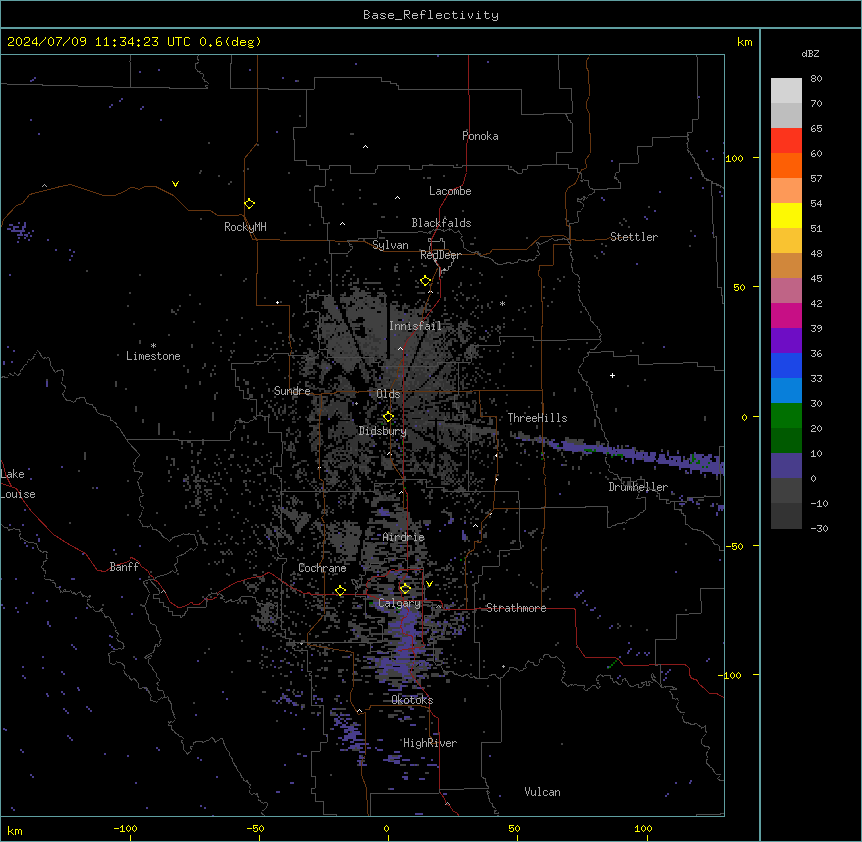Viewport: 862px width, 842px height.
Task: Click the Ponoka city label
Action: pyautogui.click(x=480, y=136)
